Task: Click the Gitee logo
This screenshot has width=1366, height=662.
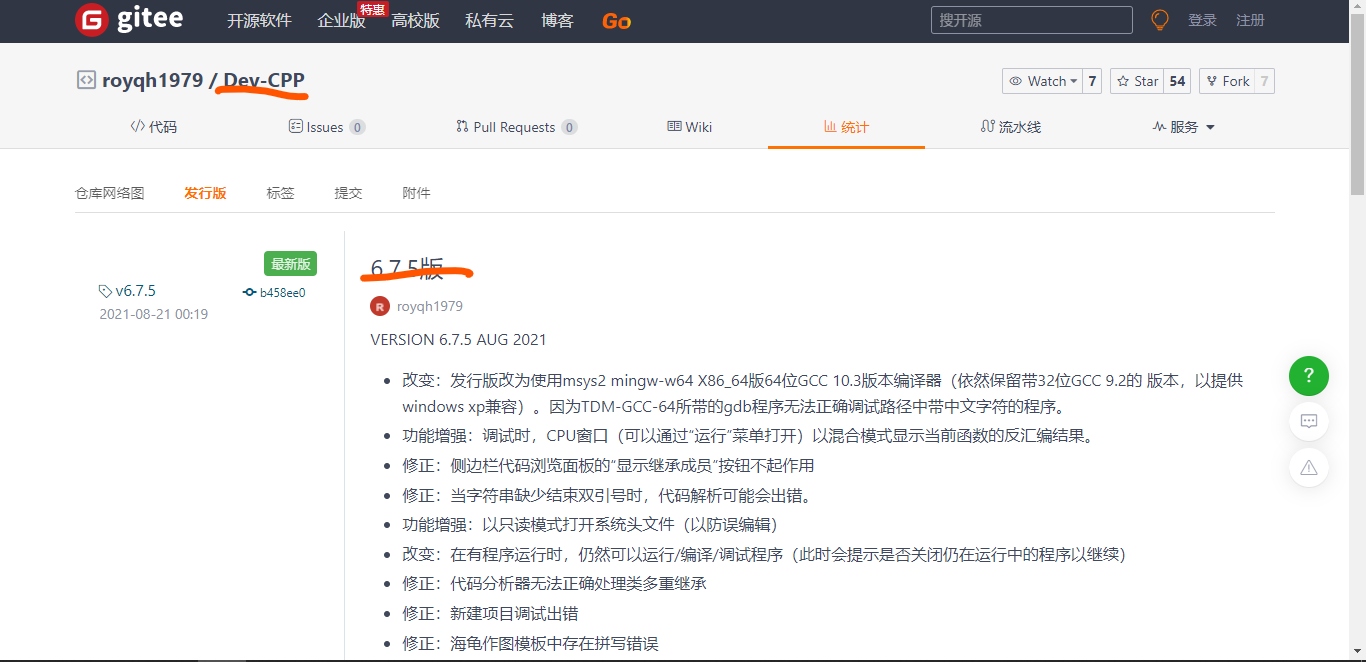Action: tap(128, 20)
